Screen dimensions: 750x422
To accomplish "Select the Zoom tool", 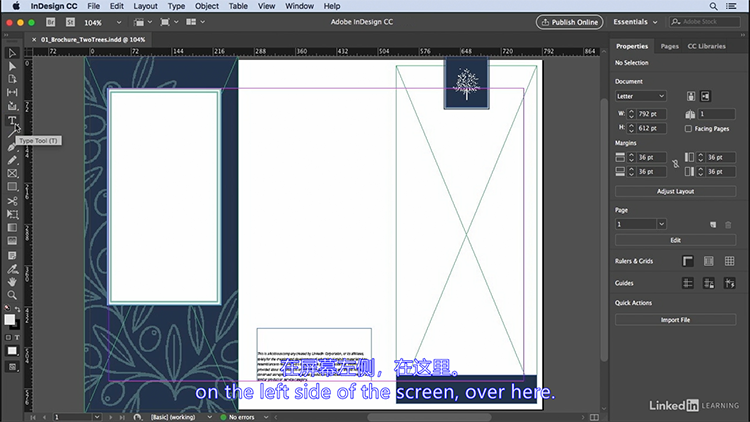I will pos(12,295).
